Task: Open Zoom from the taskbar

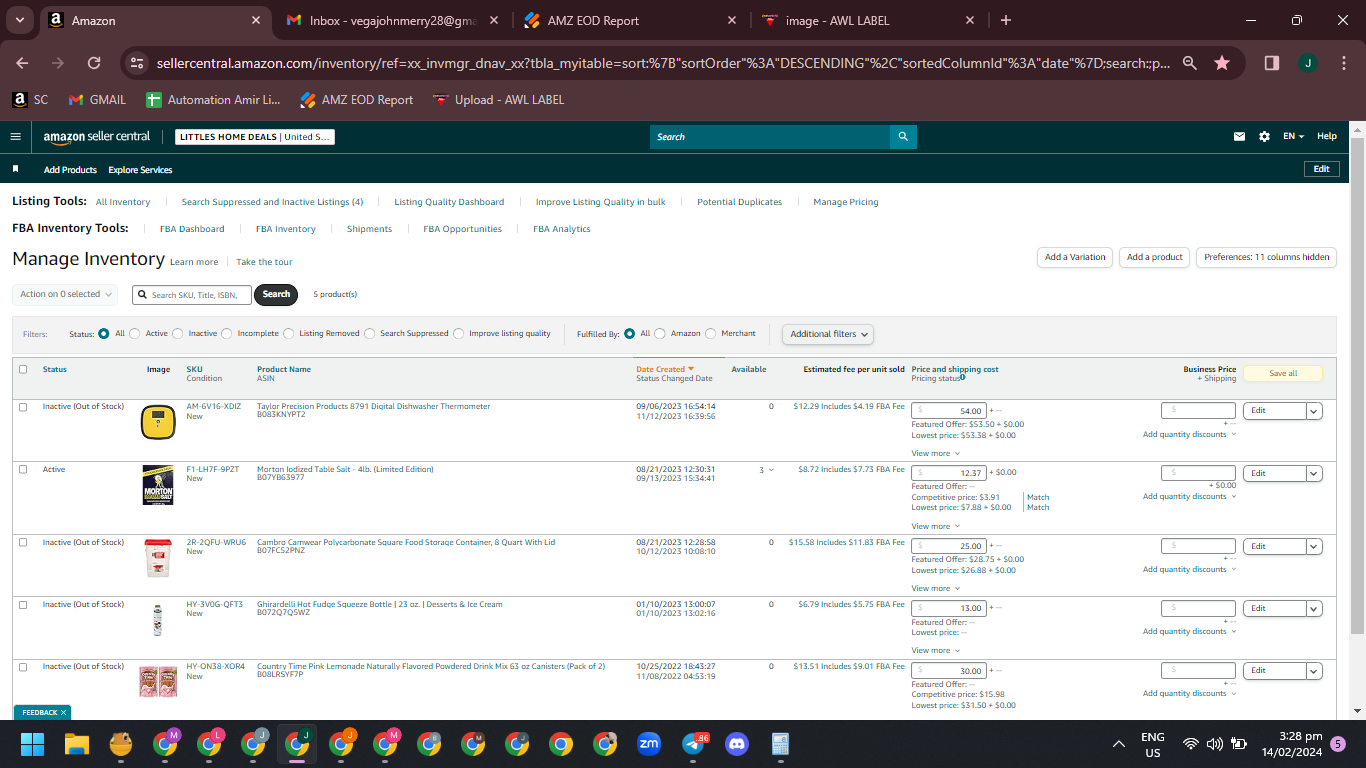Action: click(x=649, y=744)
